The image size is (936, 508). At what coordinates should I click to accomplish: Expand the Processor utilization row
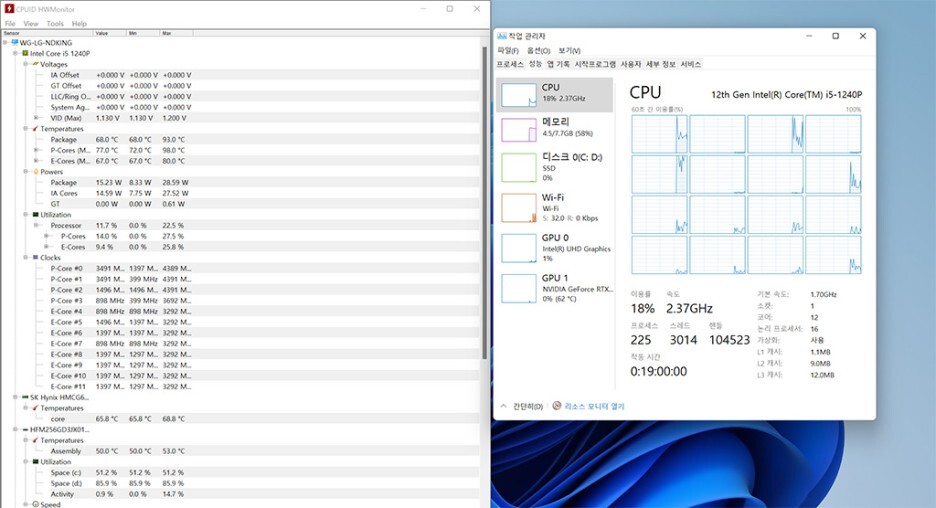tap(36, 226)
